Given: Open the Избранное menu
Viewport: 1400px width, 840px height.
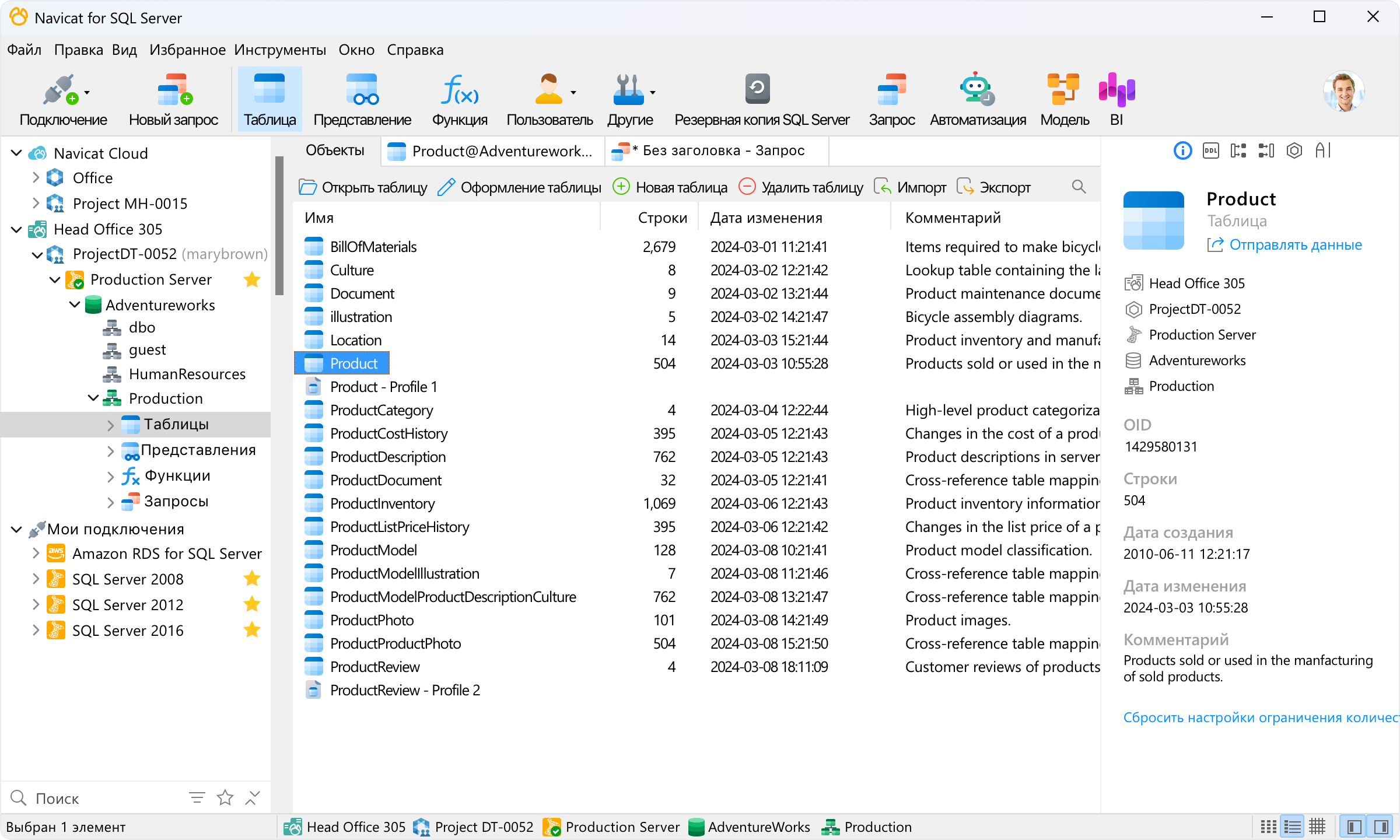Looking at the screenshot, I should (187, 50).
